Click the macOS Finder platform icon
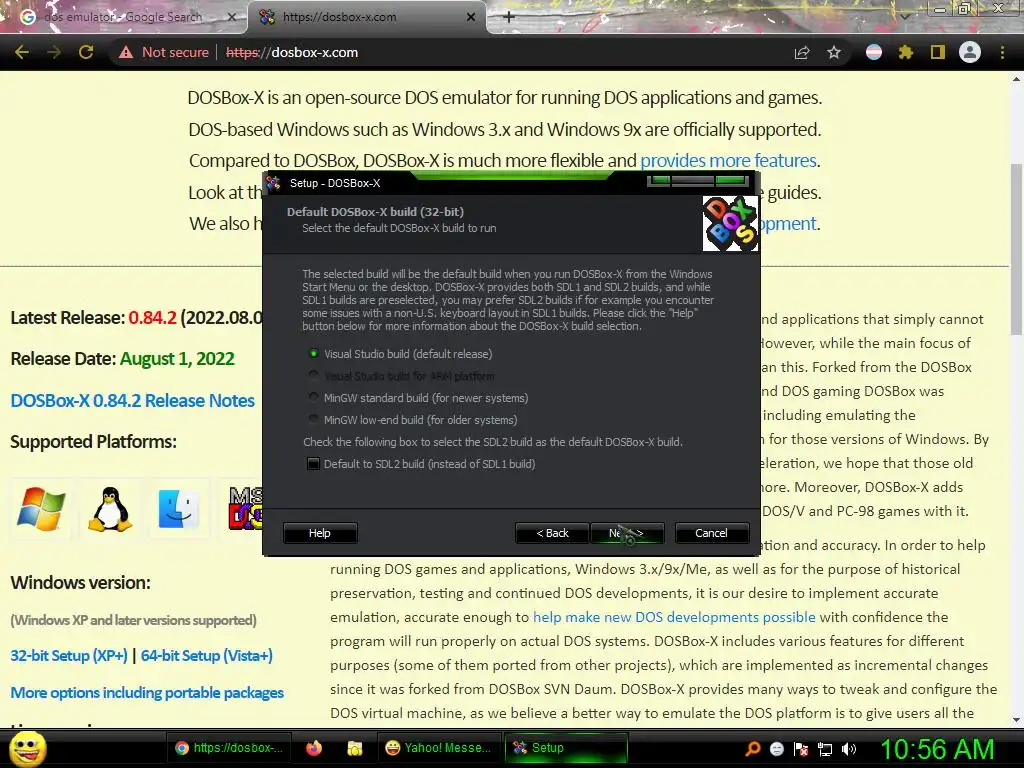 click(x=178, y=509)
